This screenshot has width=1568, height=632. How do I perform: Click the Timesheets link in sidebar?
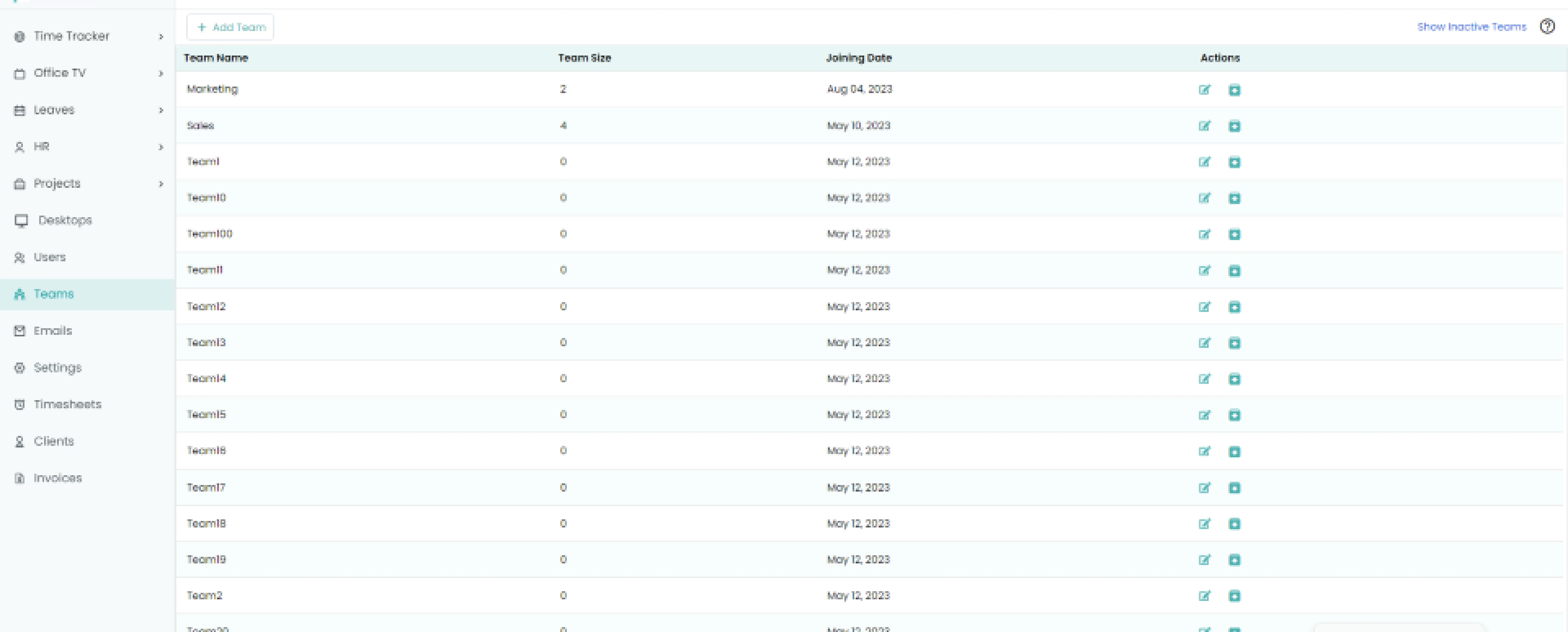(67, 404)
